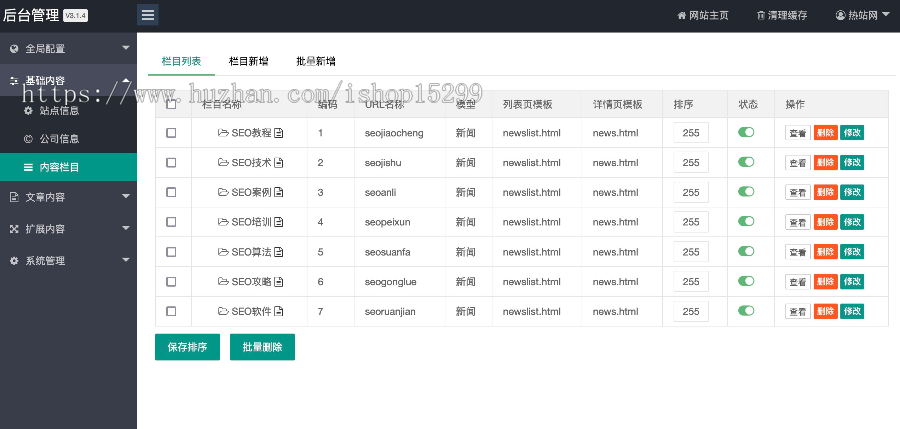Toggle status switch for seoruanjian
Image resolution: width=900 pixels, height=429 pixels.
pyautogui.click(x=746, y=311)
